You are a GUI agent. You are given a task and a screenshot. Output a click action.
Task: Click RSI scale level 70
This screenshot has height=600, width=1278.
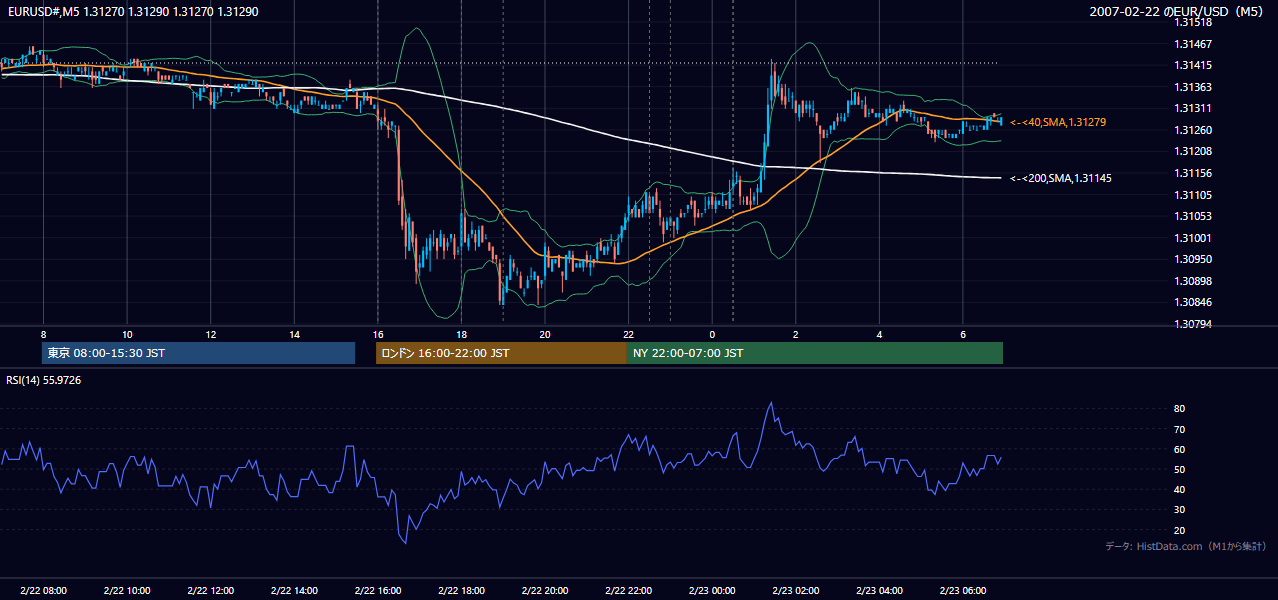click(x=1180, y=429)
